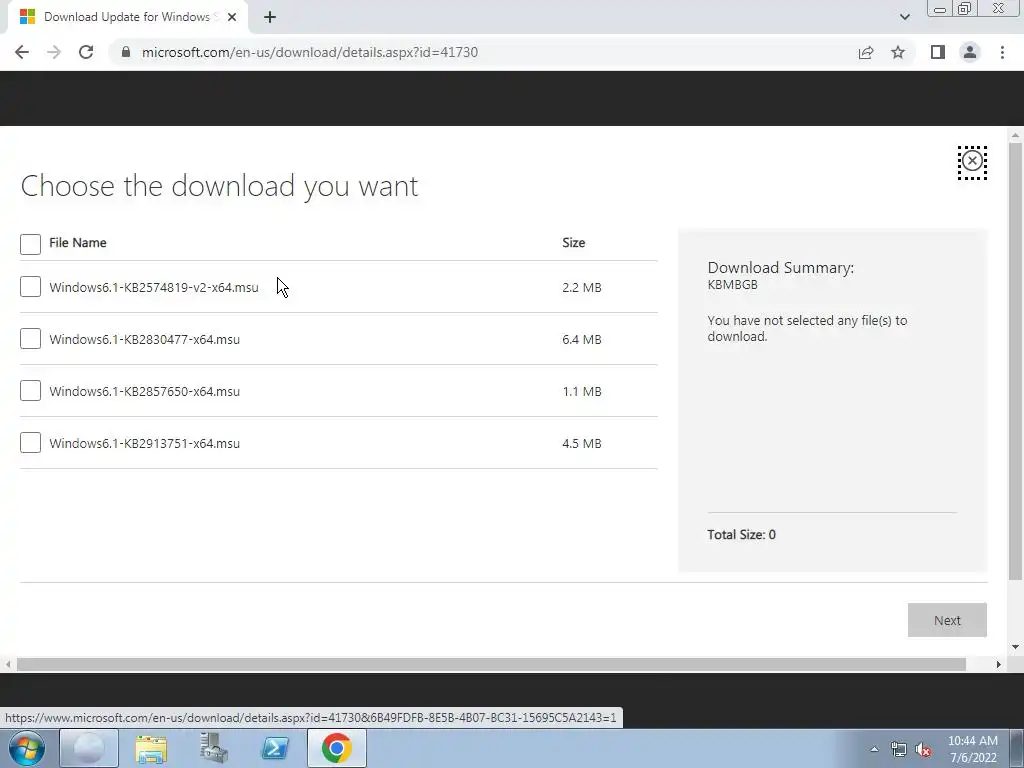Click the Next button
The image size is (1024, 768).
click(947, 620)
